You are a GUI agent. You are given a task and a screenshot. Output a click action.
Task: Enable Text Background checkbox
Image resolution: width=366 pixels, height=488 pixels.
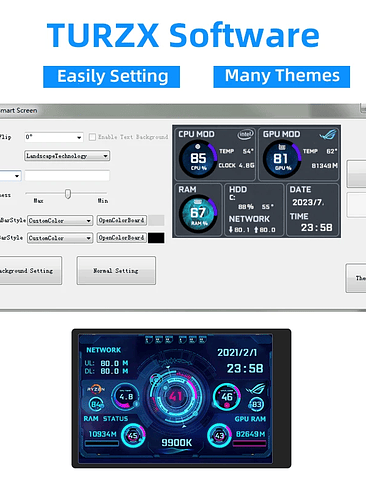coord(92,137)
